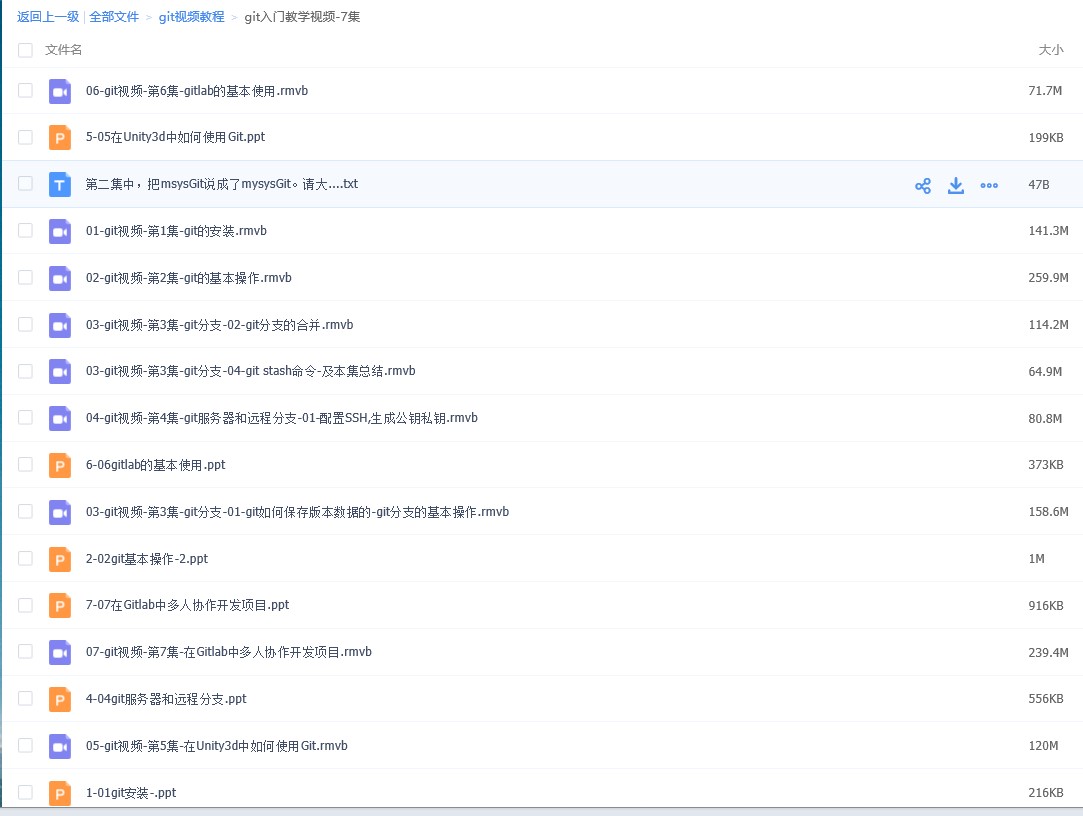Click the 141.3M size value
The image size is (1083, 816).
point(1048,231)
